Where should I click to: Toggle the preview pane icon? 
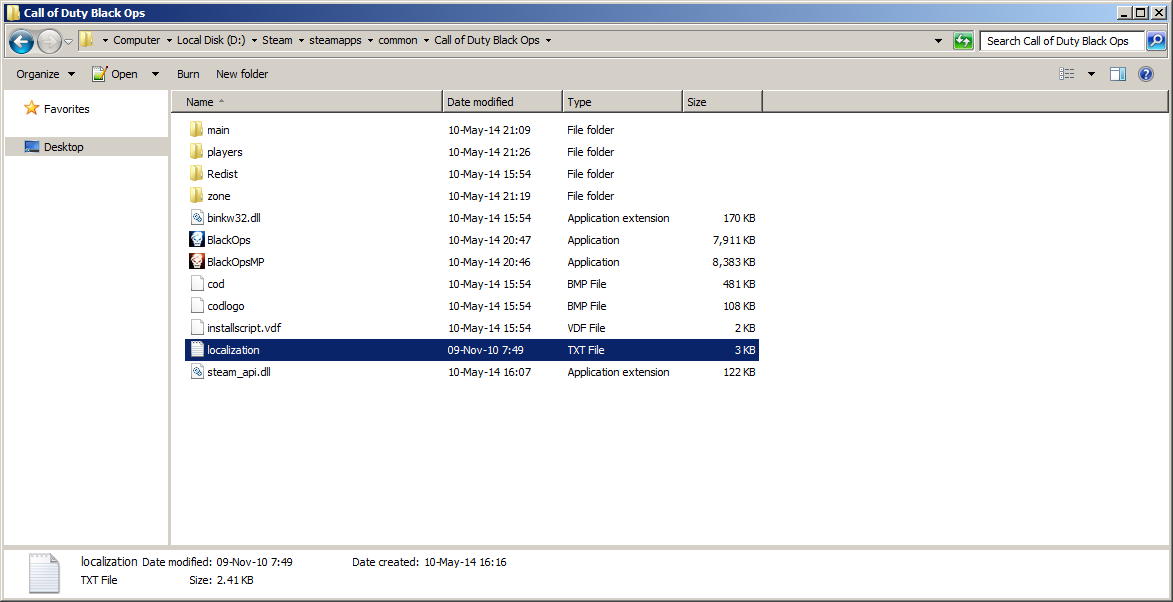click(1118, 74)
